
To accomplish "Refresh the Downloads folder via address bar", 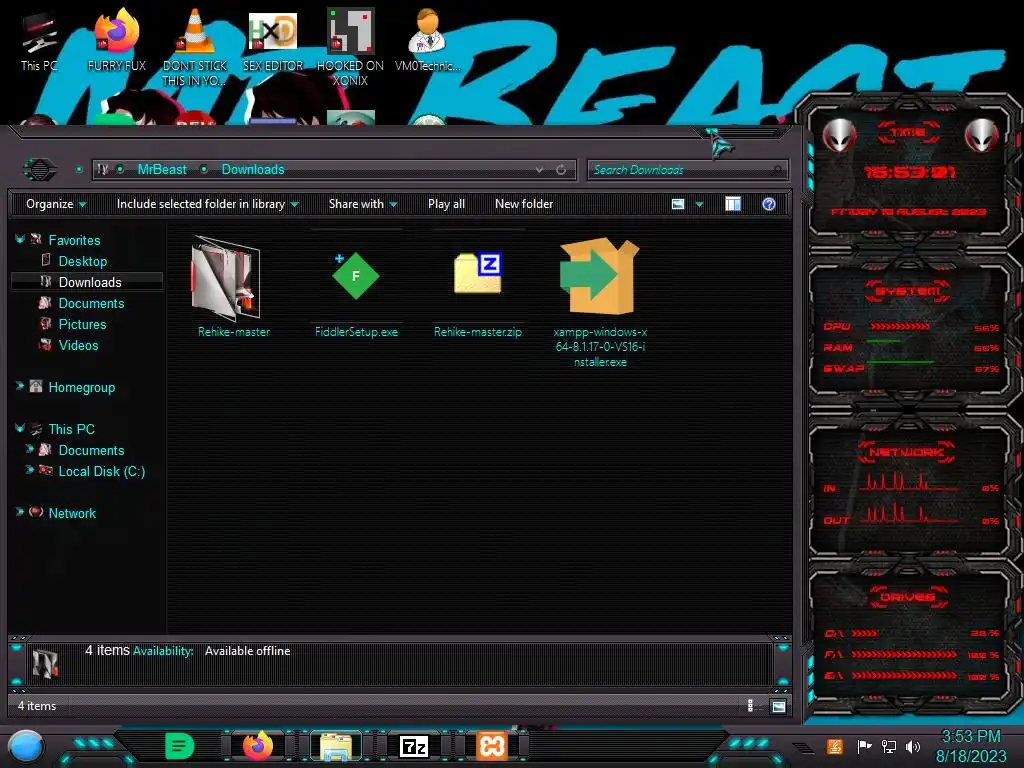I will click(x=561, y=170).
